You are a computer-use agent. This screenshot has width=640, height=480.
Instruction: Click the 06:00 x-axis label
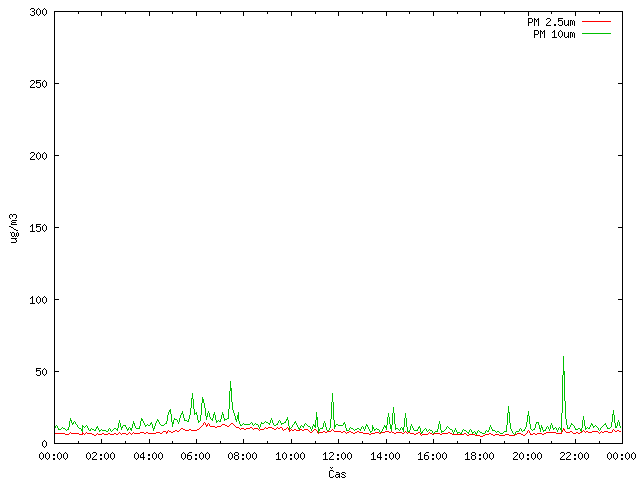196,456
